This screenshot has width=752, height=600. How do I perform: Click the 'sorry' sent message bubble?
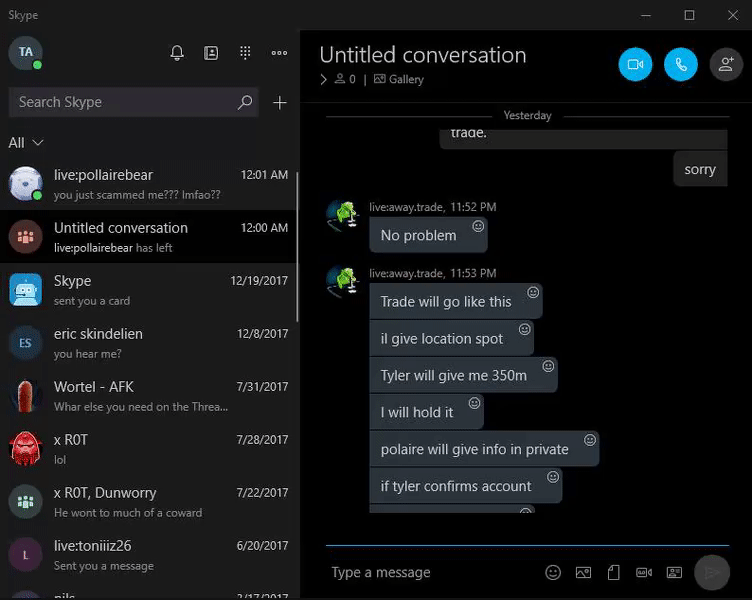coord(700,169)
